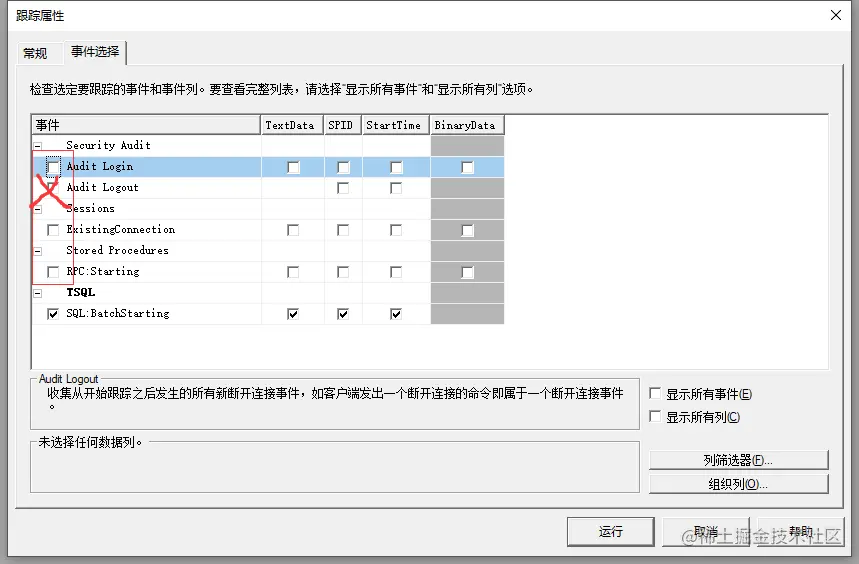
Task: Click the 取消 button
Action: [x=706, y=532]
